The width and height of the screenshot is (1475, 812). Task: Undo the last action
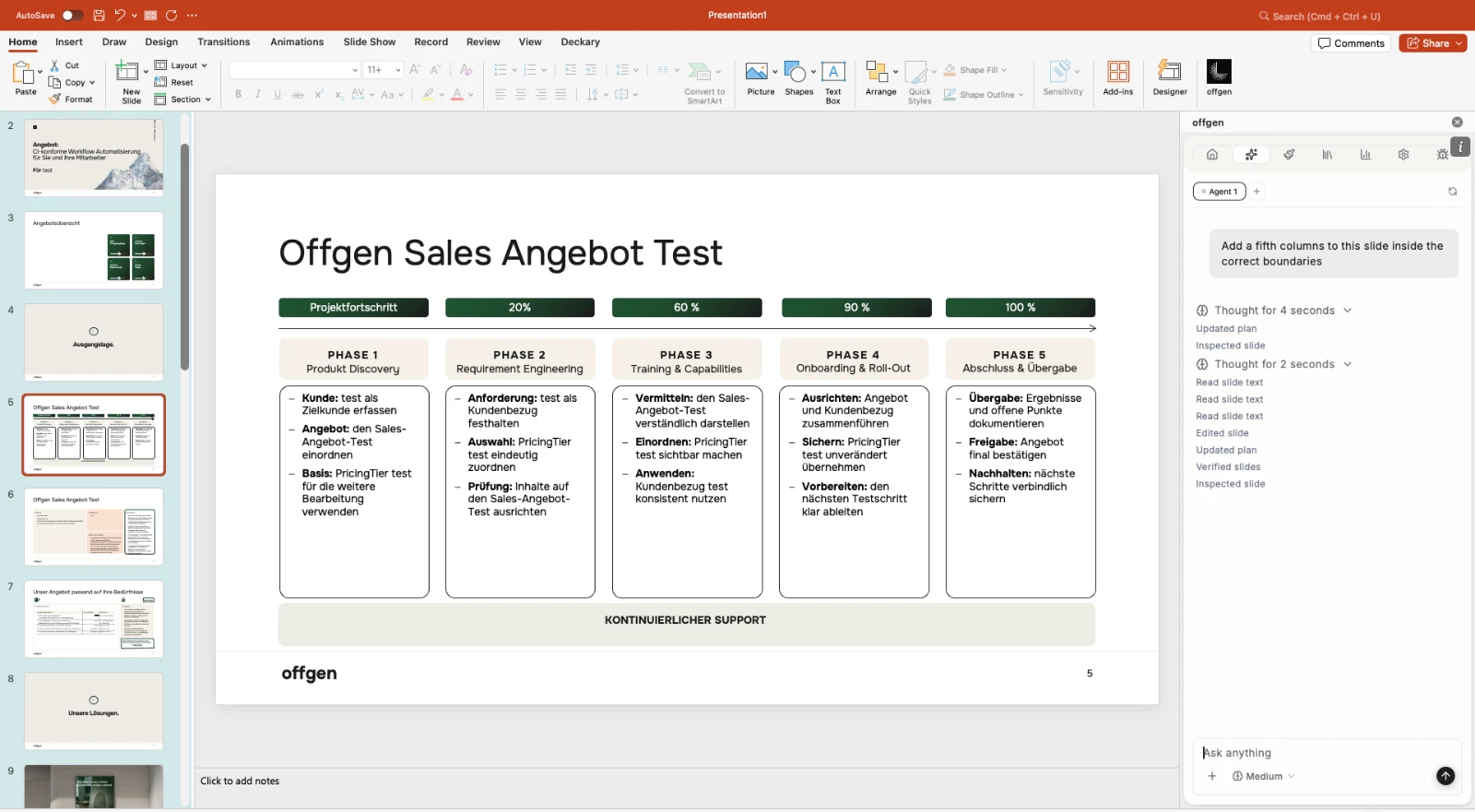[x=119, y=16]
